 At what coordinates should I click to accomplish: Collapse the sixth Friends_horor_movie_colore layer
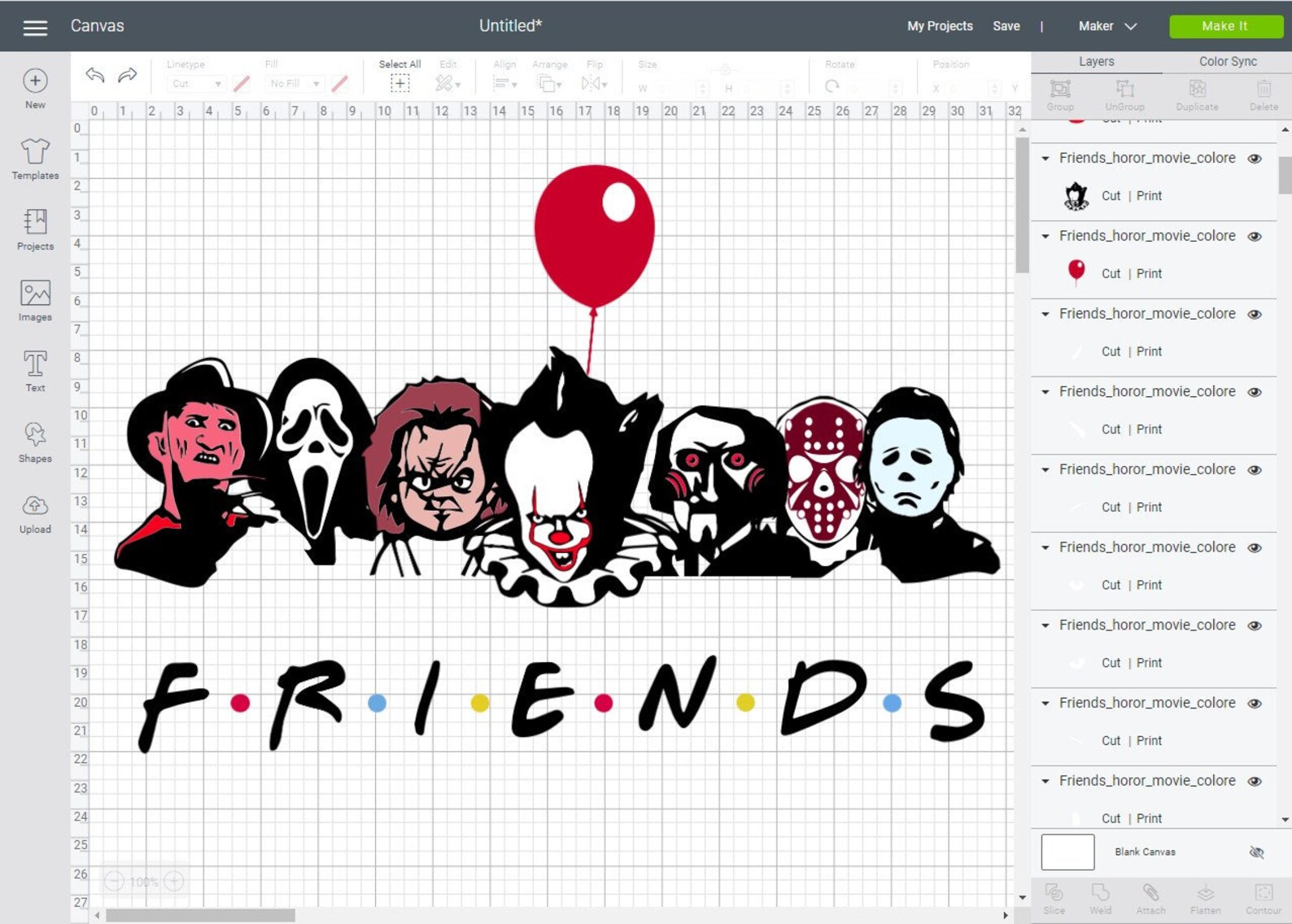tap(1045, 547)
